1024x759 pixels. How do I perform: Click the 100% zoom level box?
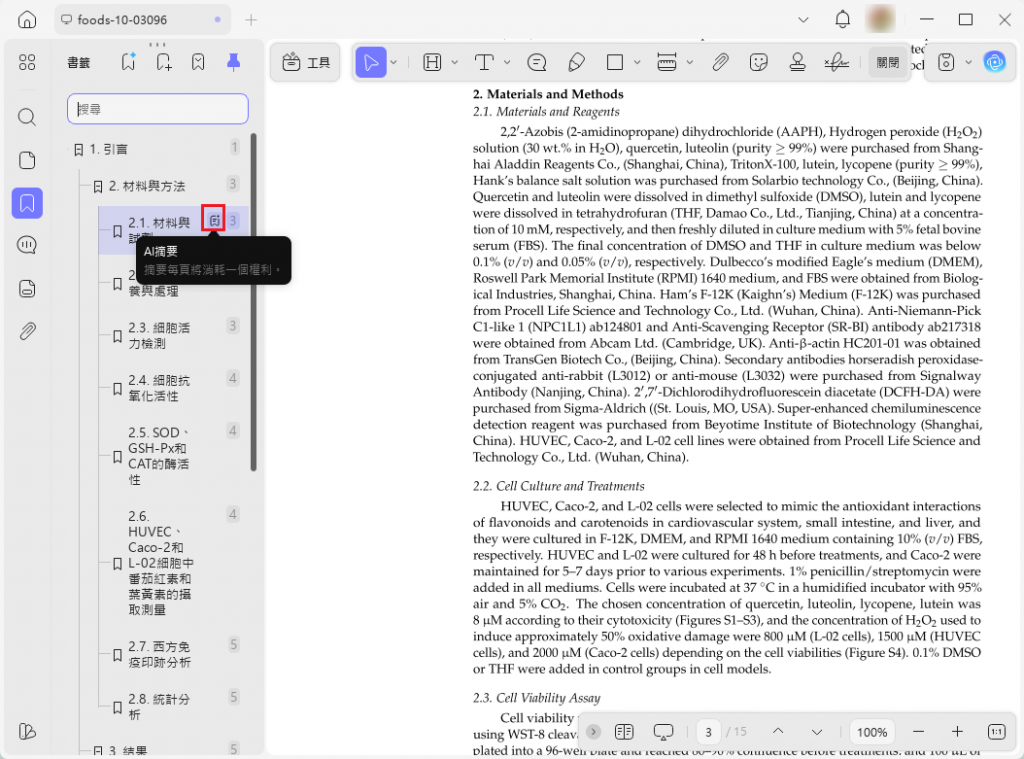(x=872, y=732)
